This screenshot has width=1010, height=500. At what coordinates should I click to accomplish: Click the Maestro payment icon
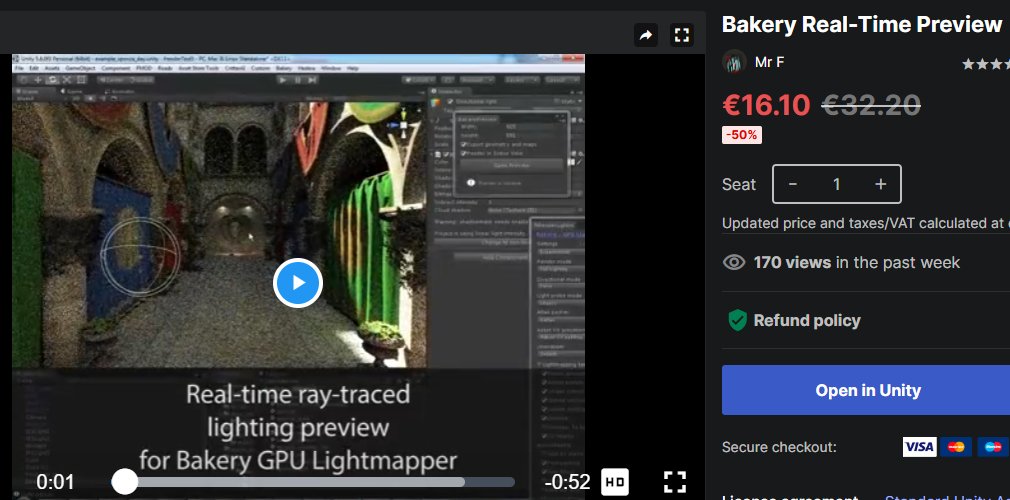point(993,447)
